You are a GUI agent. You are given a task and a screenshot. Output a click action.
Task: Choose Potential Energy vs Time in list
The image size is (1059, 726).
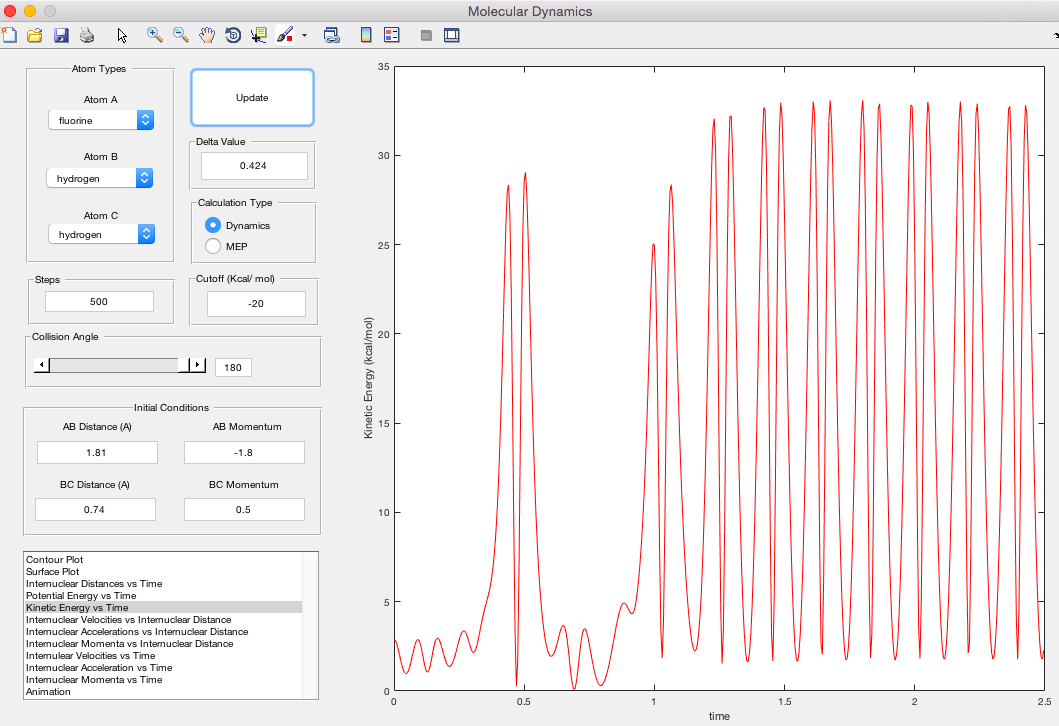coord(81,596)
